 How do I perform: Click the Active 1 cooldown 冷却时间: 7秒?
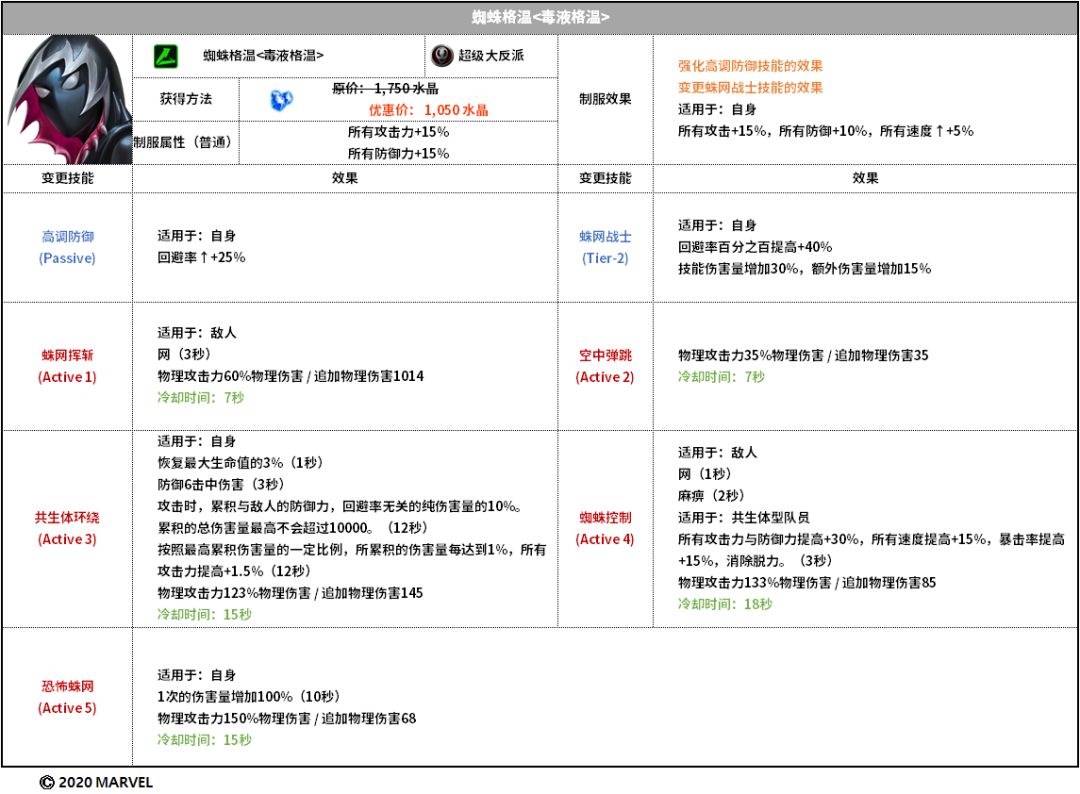click(x=200, y=397)
